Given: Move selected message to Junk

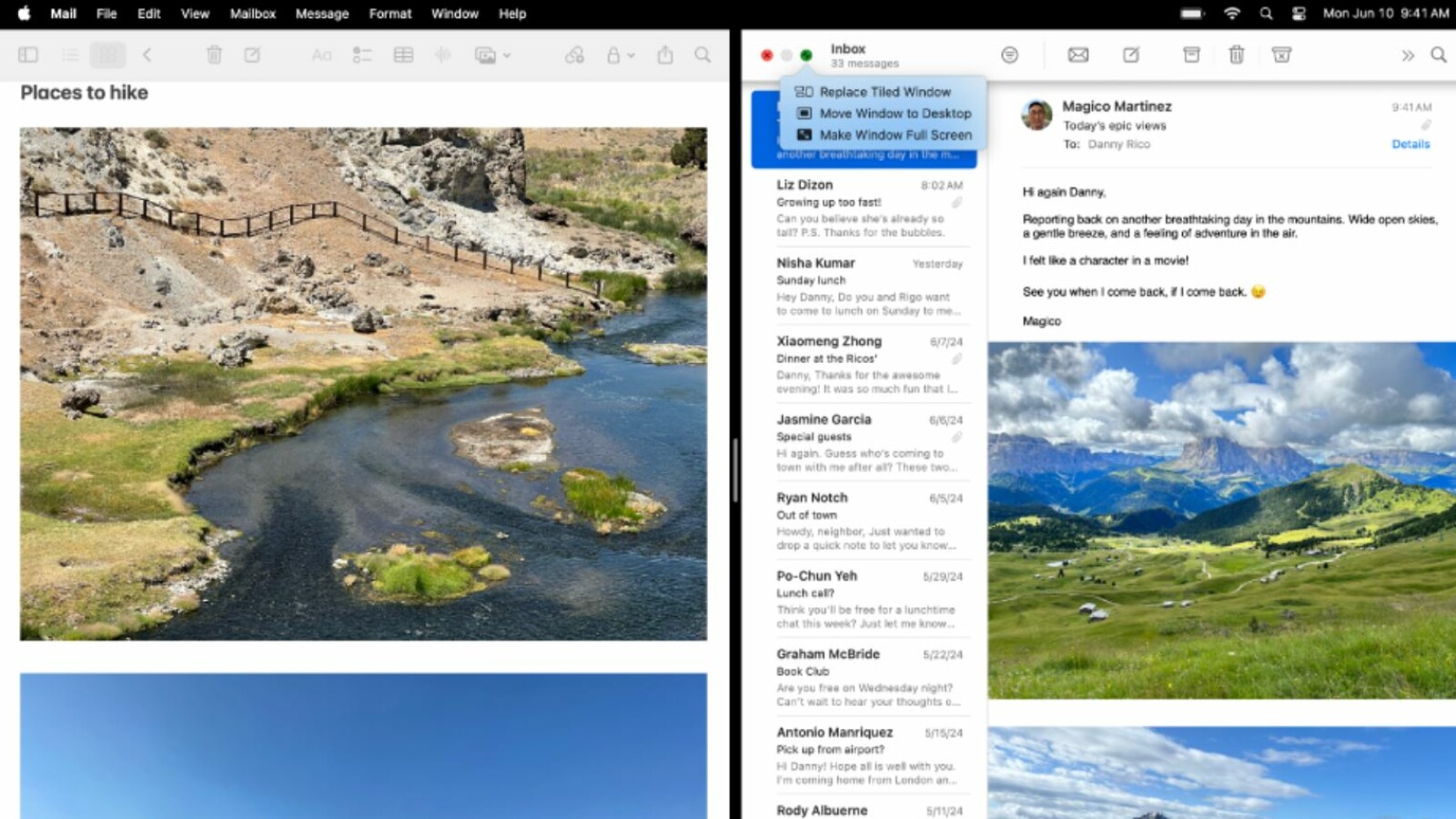Looking at the screenshot, I should pos(1281,55).
